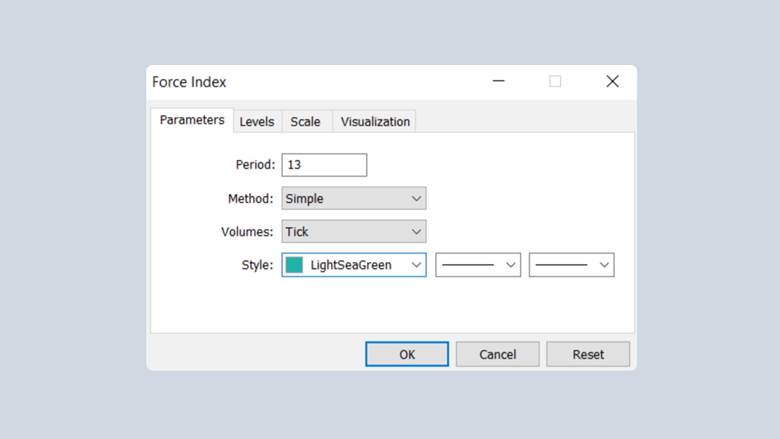Image resolution: width=780 pixels, height=439 pixels.
Task: Click the Period input field
Action: coord(324,165)
